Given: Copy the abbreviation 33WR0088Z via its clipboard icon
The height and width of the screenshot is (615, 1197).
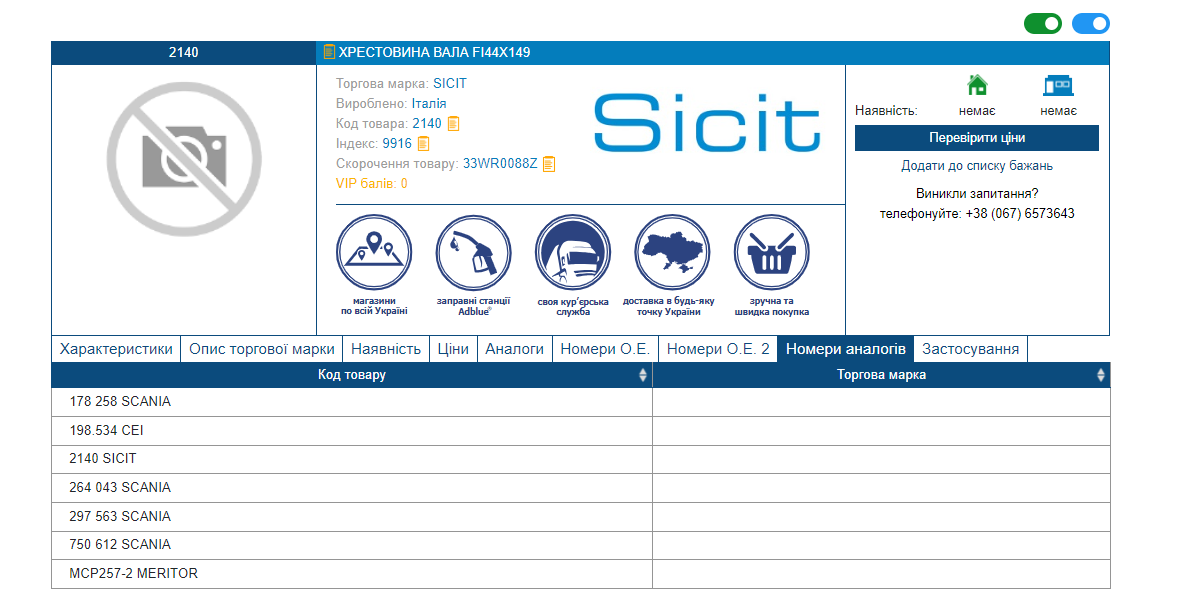Looking at the screenshot, I should point(549,164).
